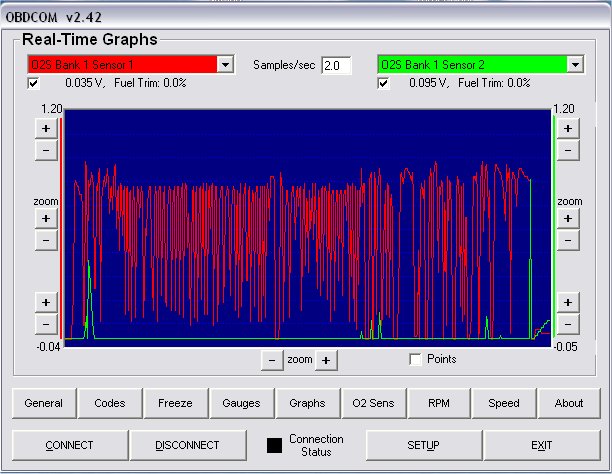Click the plus button beside left axis 1.20 maximum

pos(45,128)
